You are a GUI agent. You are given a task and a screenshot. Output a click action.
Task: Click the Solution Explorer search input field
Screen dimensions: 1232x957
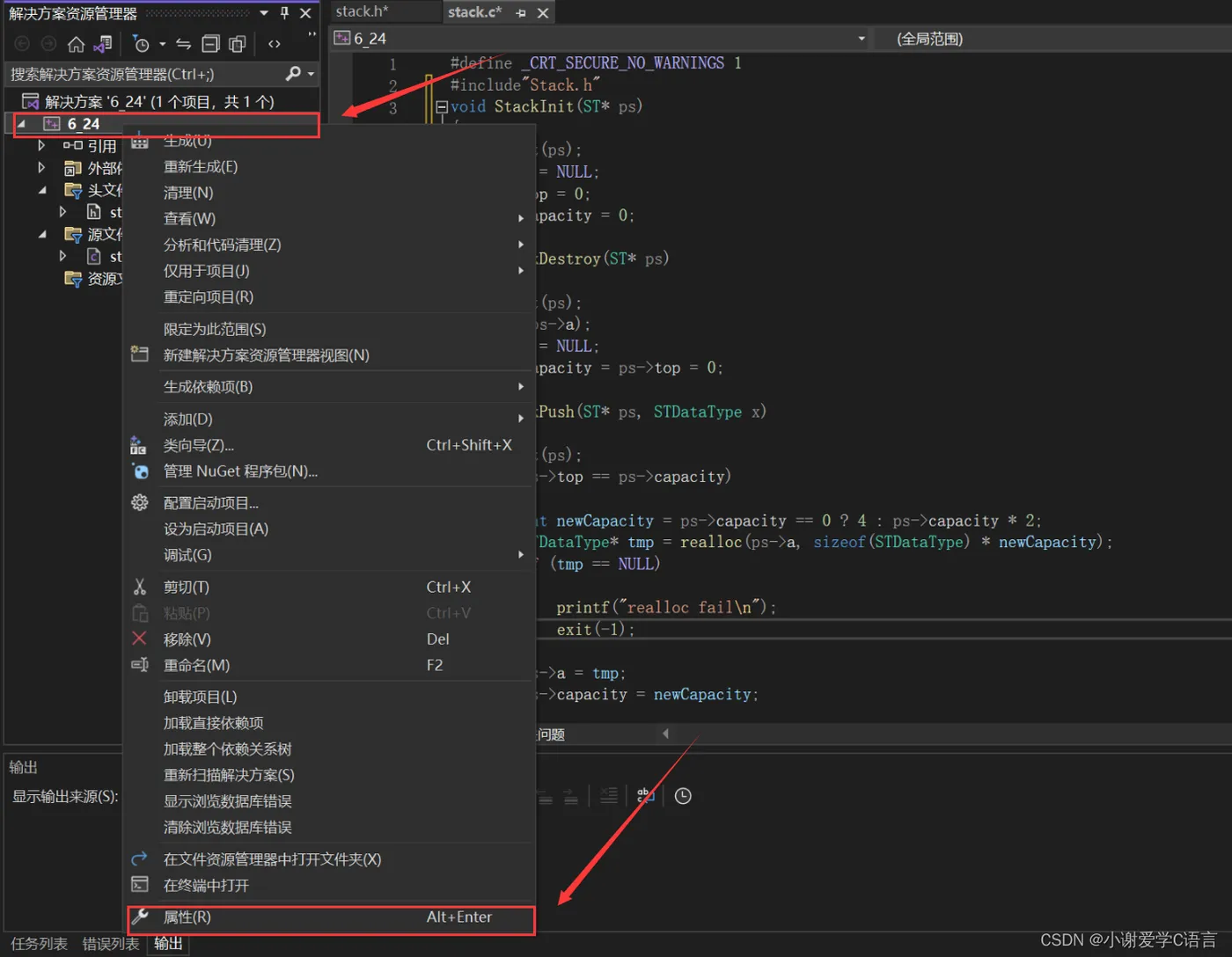point(145,74)
